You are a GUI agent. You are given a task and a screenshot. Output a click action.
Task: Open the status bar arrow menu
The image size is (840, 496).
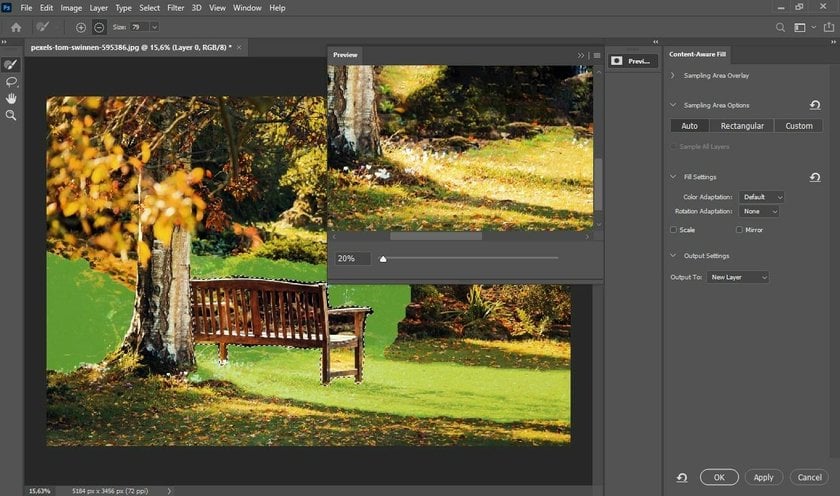pyautogui.click(x=169, y=491)
